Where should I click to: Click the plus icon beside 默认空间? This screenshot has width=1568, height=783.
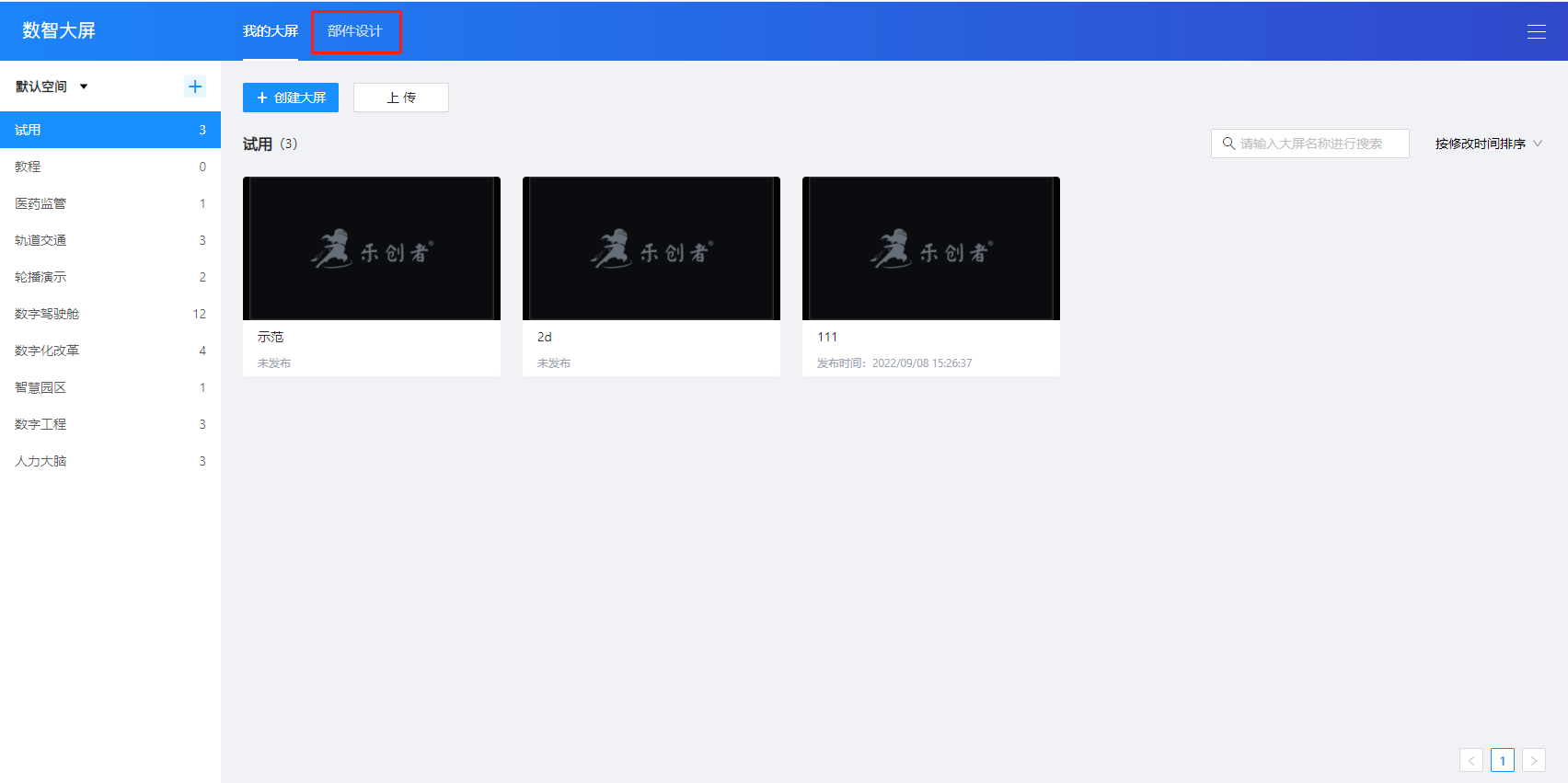click(195, 86)
